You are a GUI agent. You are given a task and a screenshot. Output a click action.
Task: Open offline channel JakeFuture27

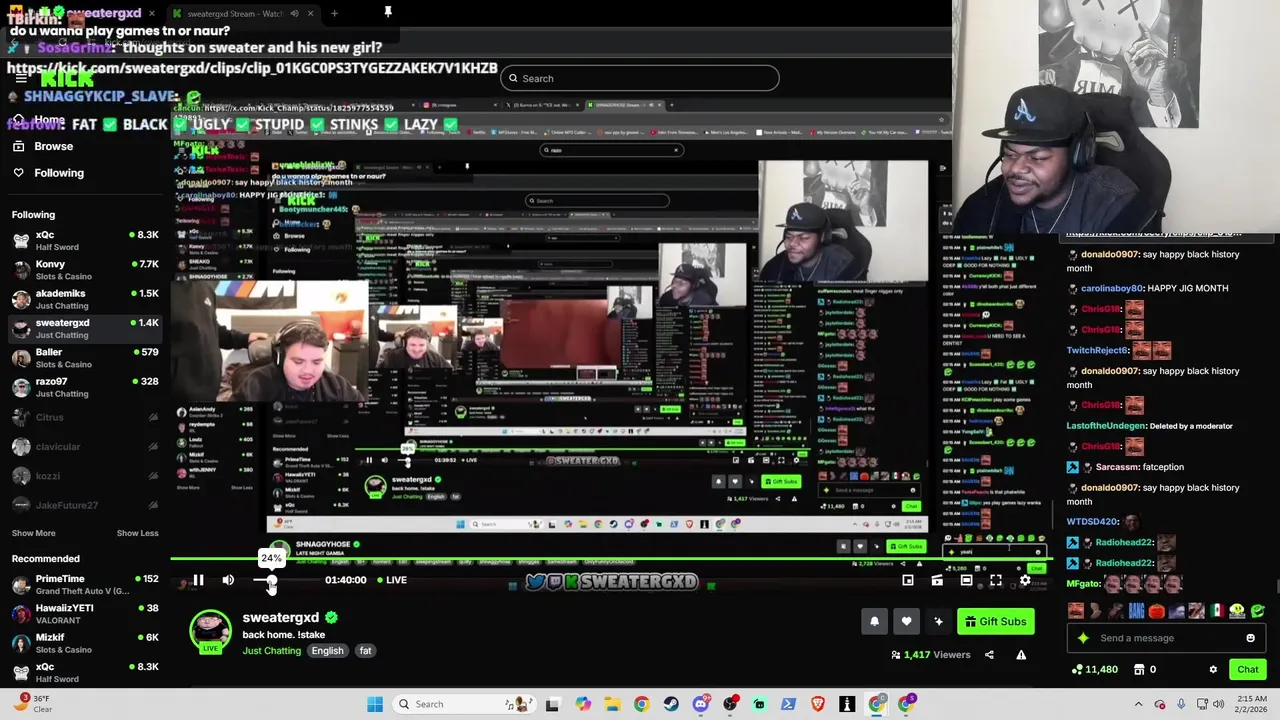point(85,505)
